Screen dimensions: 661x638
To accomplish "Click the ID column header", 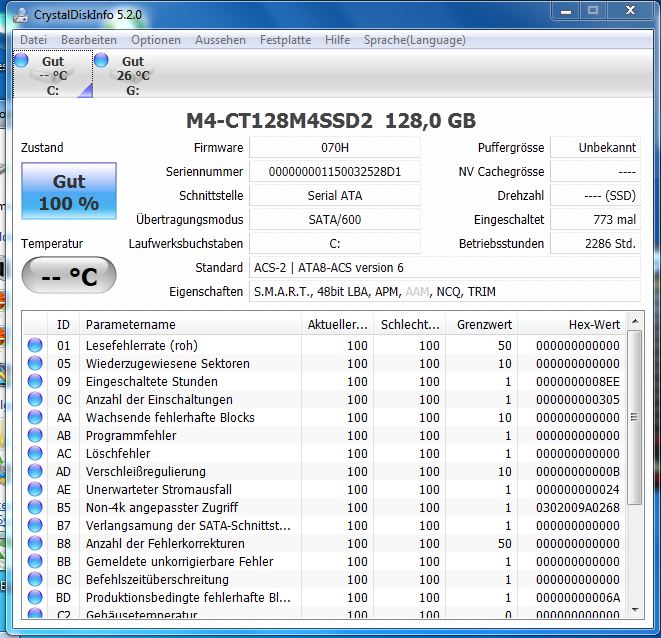I will pos(63,324).
